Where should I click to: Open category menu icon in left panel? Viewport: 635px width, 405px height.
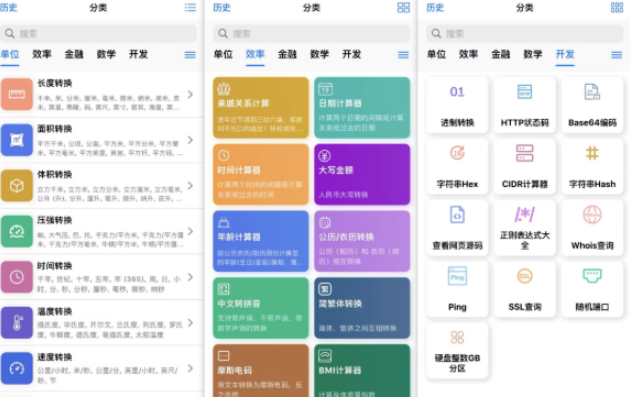(x=190, y=55)
